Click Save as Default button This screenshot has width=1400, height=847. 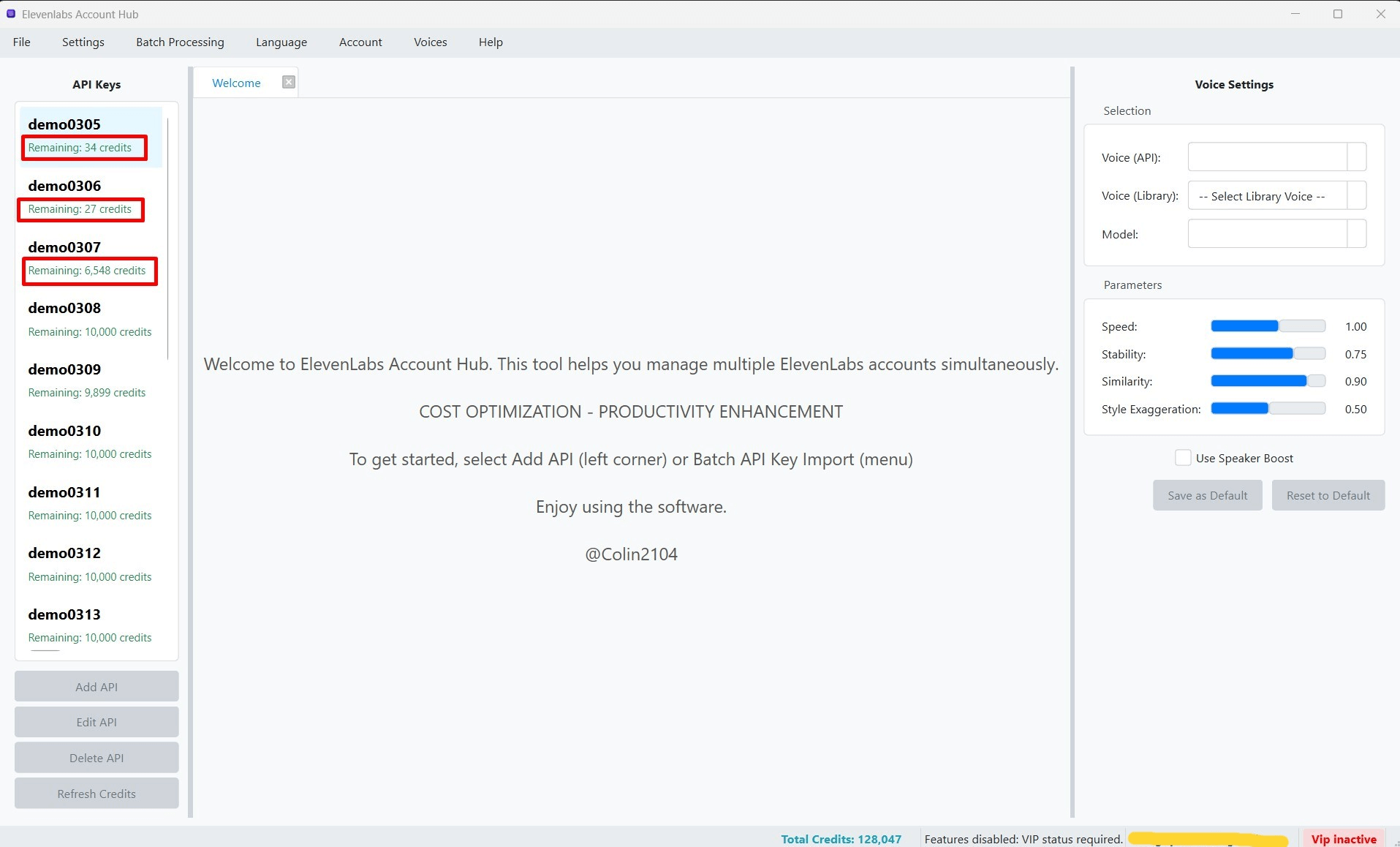coord(1208,495)
